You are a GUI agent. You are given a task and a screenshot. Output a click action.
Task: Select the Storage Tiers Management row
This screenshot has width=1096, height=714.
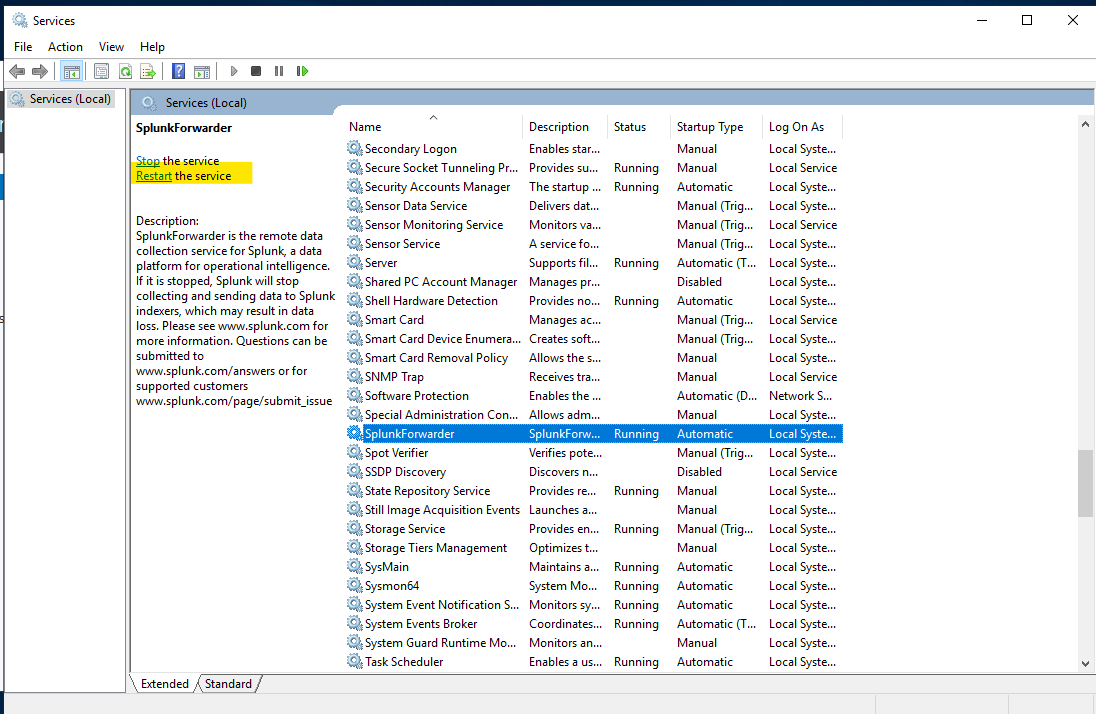(x=594, y=548)
